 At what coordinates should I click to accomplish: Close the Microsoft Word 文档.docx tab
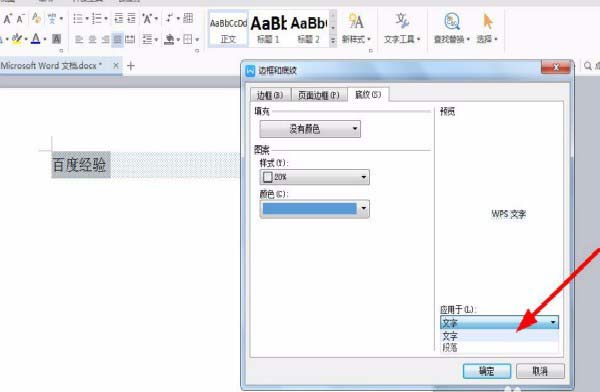(x=116, y=66)
